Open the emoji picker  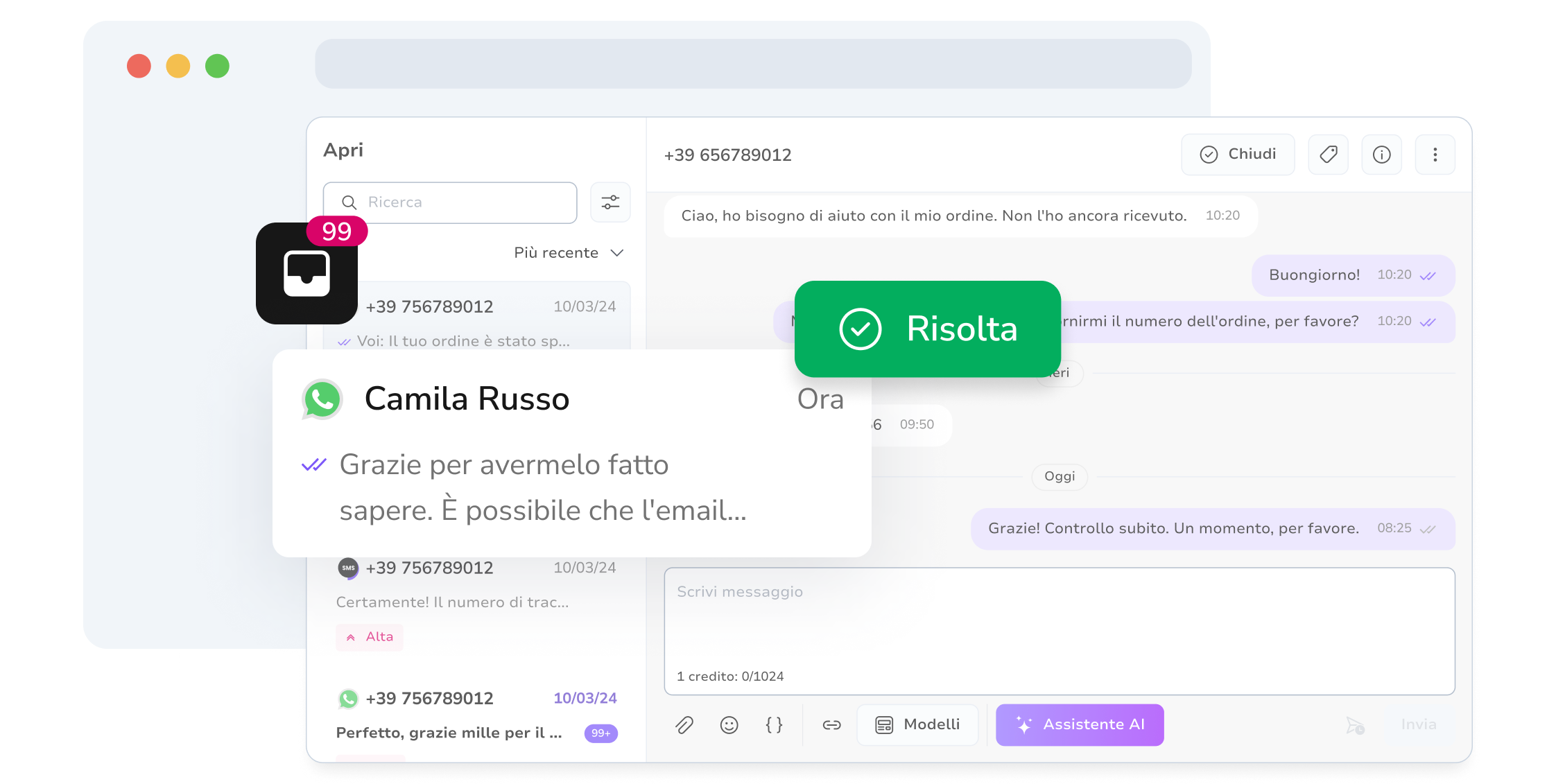click(x=729, y=725)
